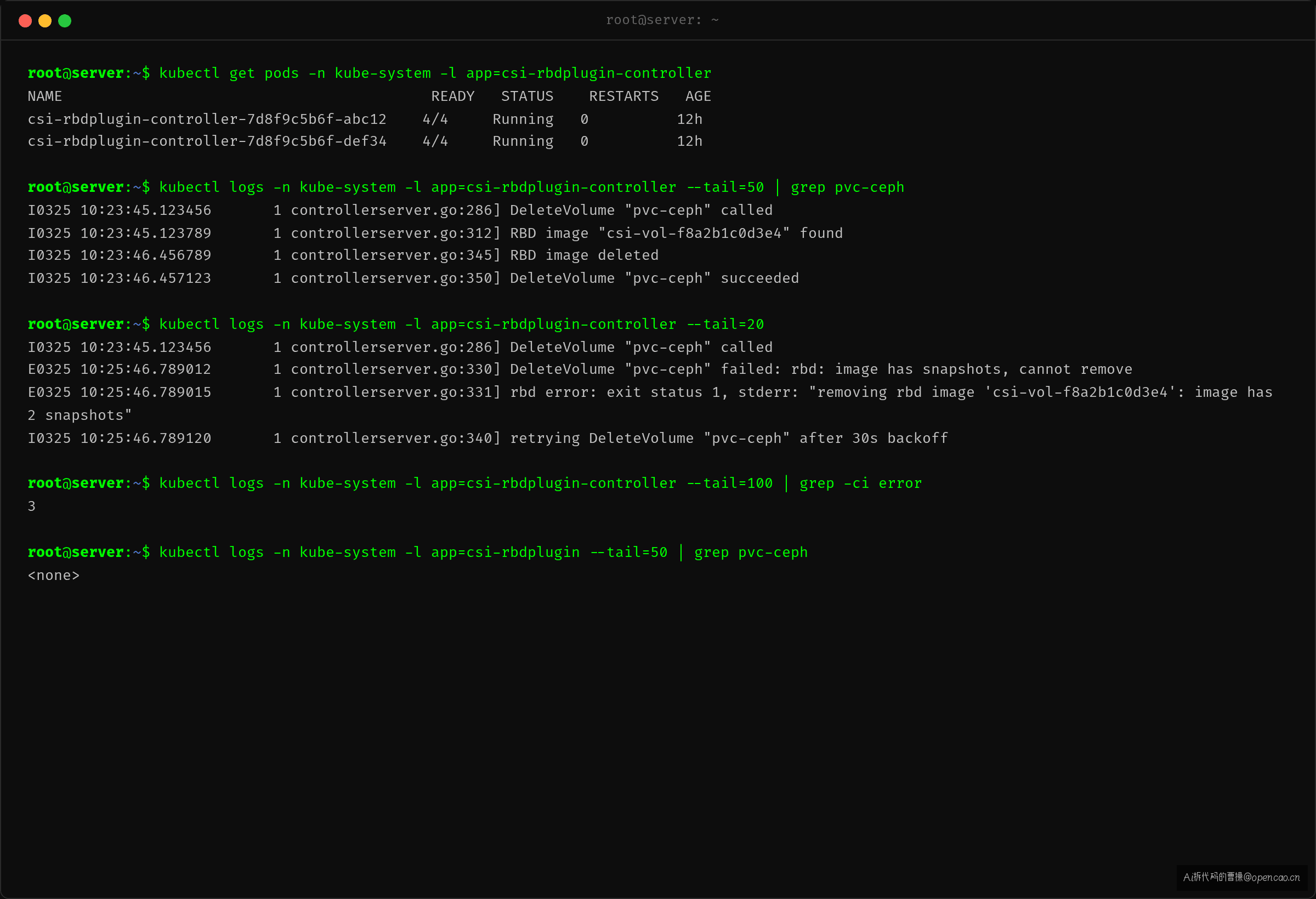The width and height of the screenshot is (1316, 899).
Task: Click the kubectl get pods command line
Action: [x=369, y=73]
